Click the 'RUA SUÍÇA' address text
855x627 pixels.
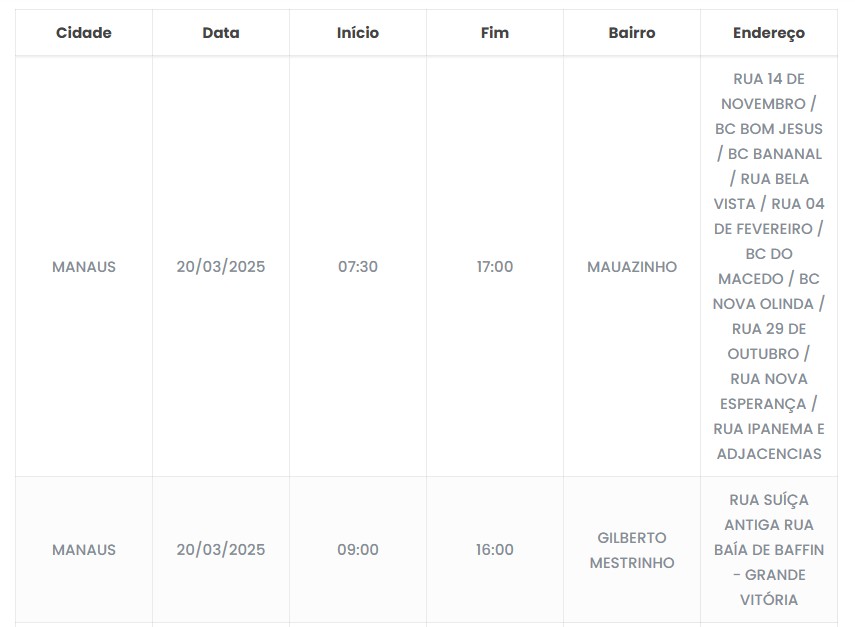(x=768, y=500)
